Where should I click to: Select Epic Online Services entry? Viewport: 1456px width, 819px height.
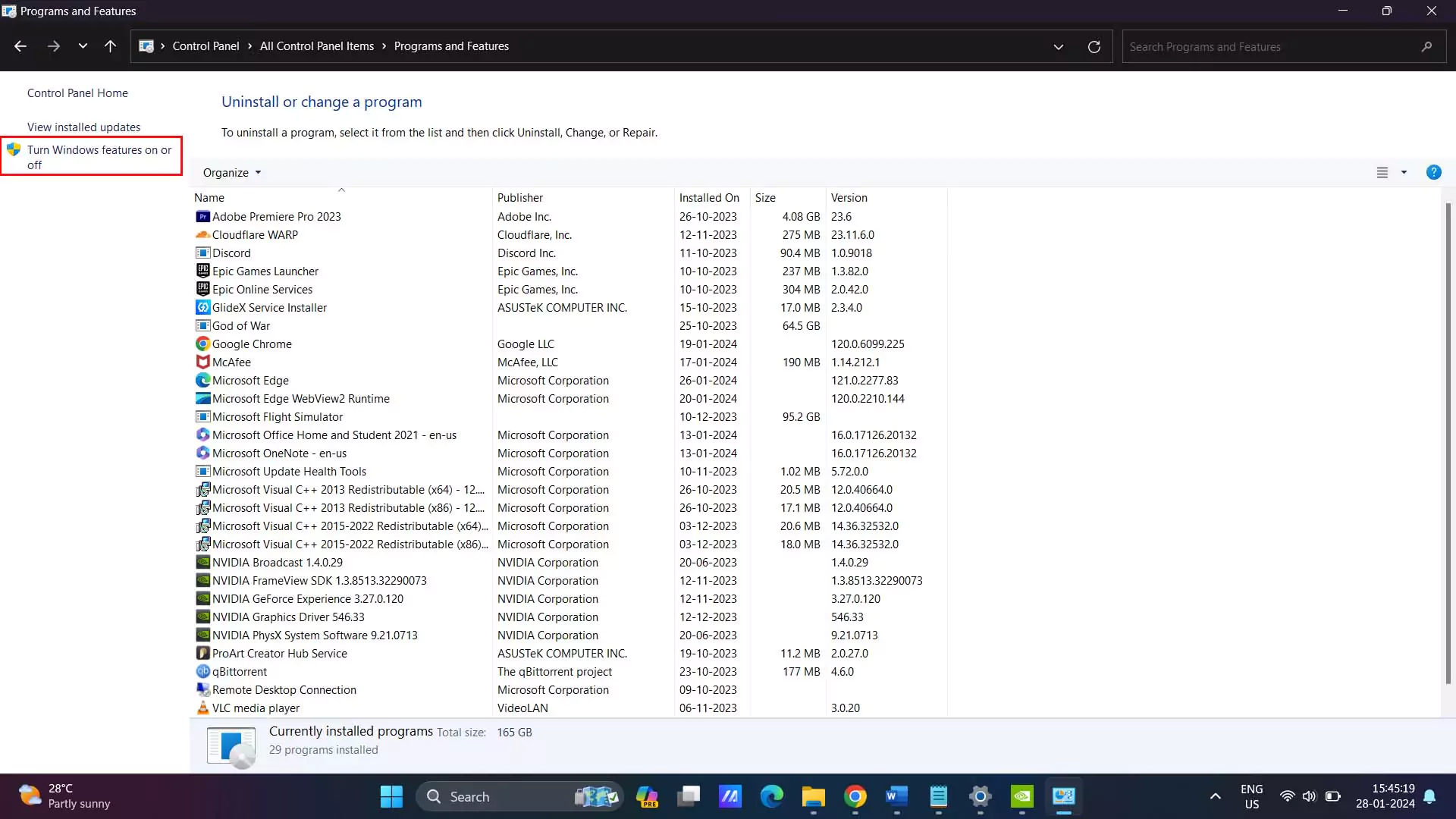262,290
